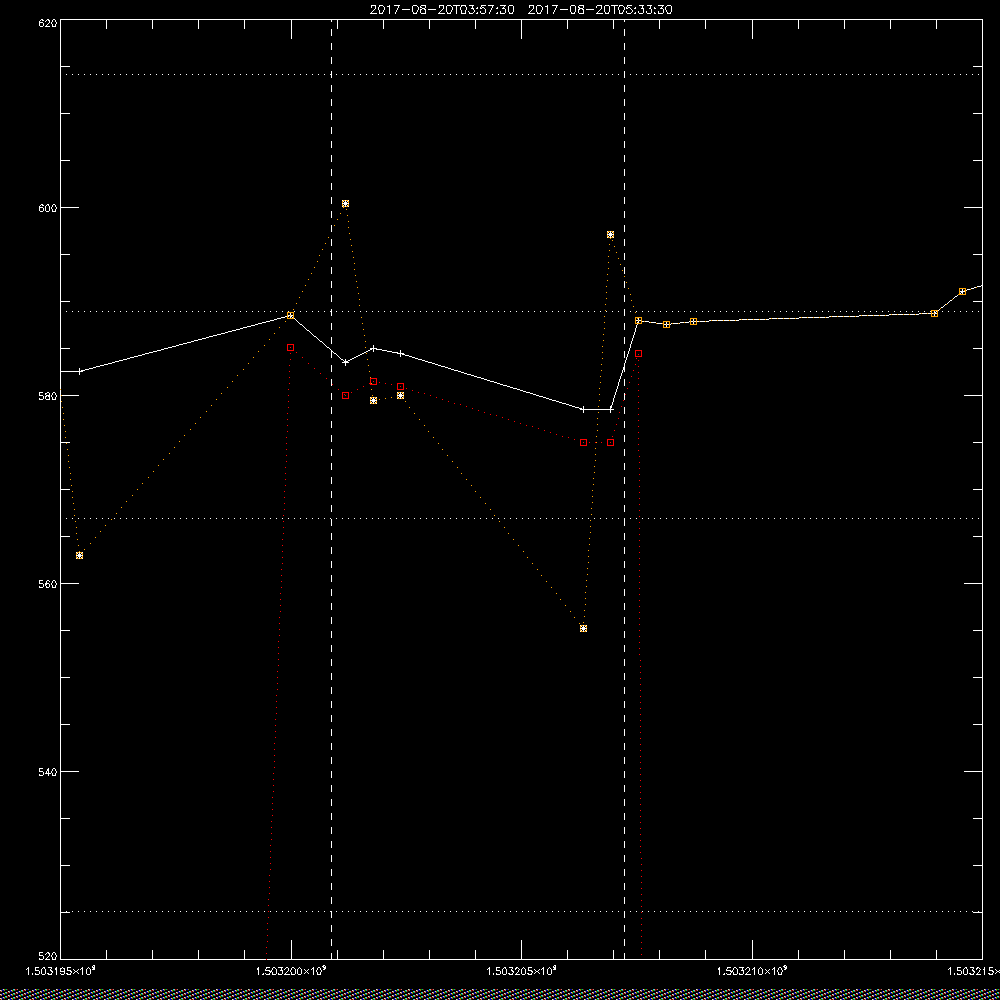Pick the highest orange data point near 600

click(346, 204)
